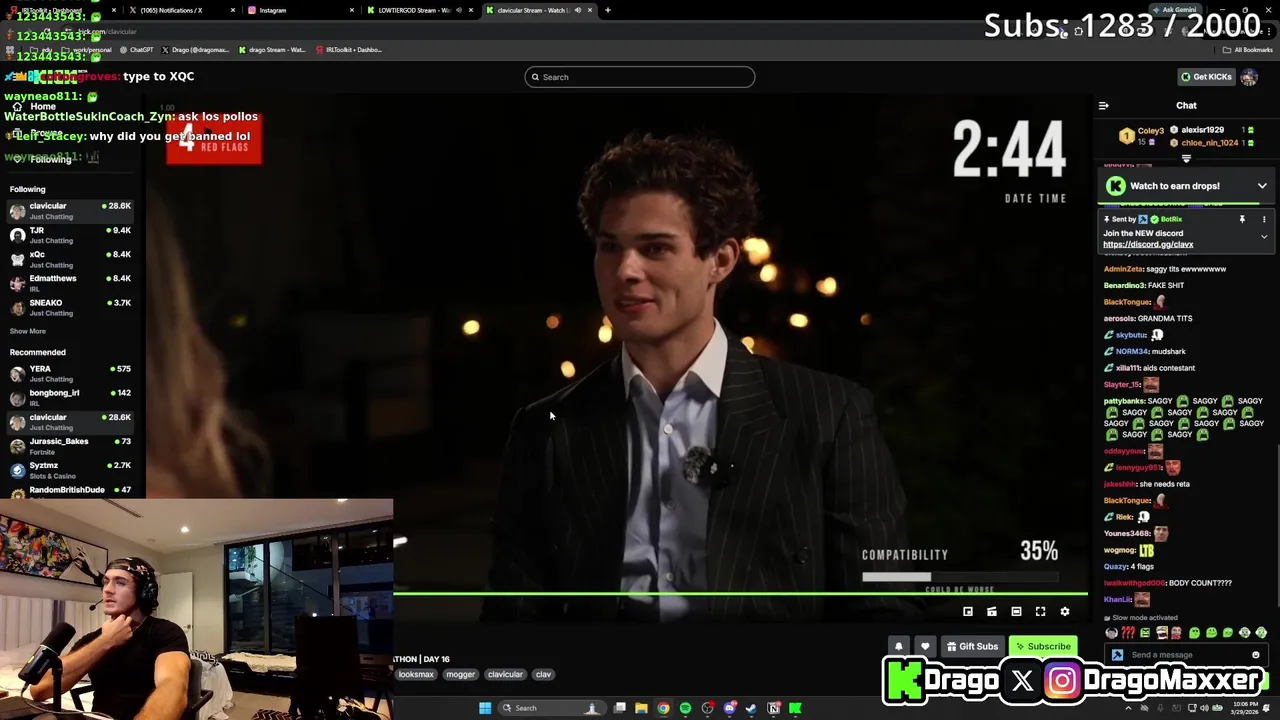Expand the chat gift leaderboard handle
Image resolution: width=1280 pixels, height=720 pixels.
1186,159
